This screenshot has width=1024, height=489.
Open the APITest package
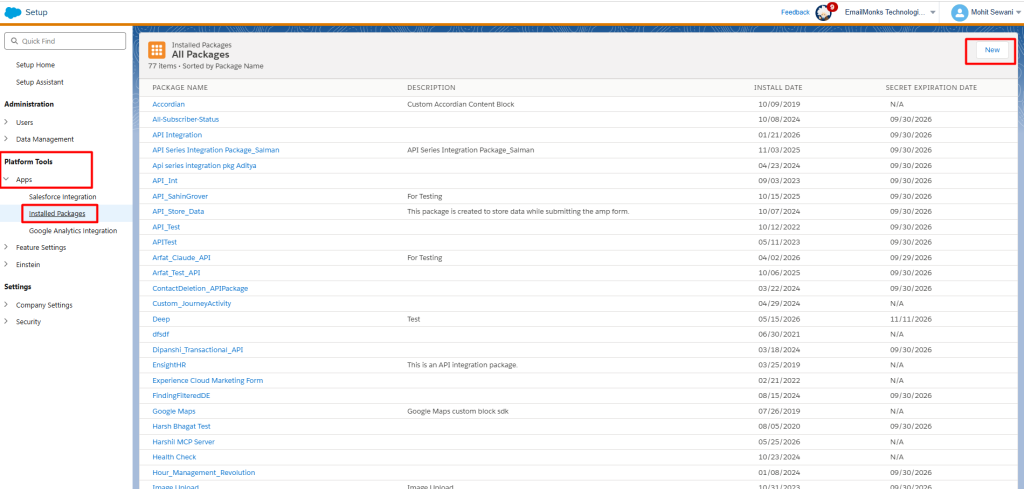pos(165,242)
